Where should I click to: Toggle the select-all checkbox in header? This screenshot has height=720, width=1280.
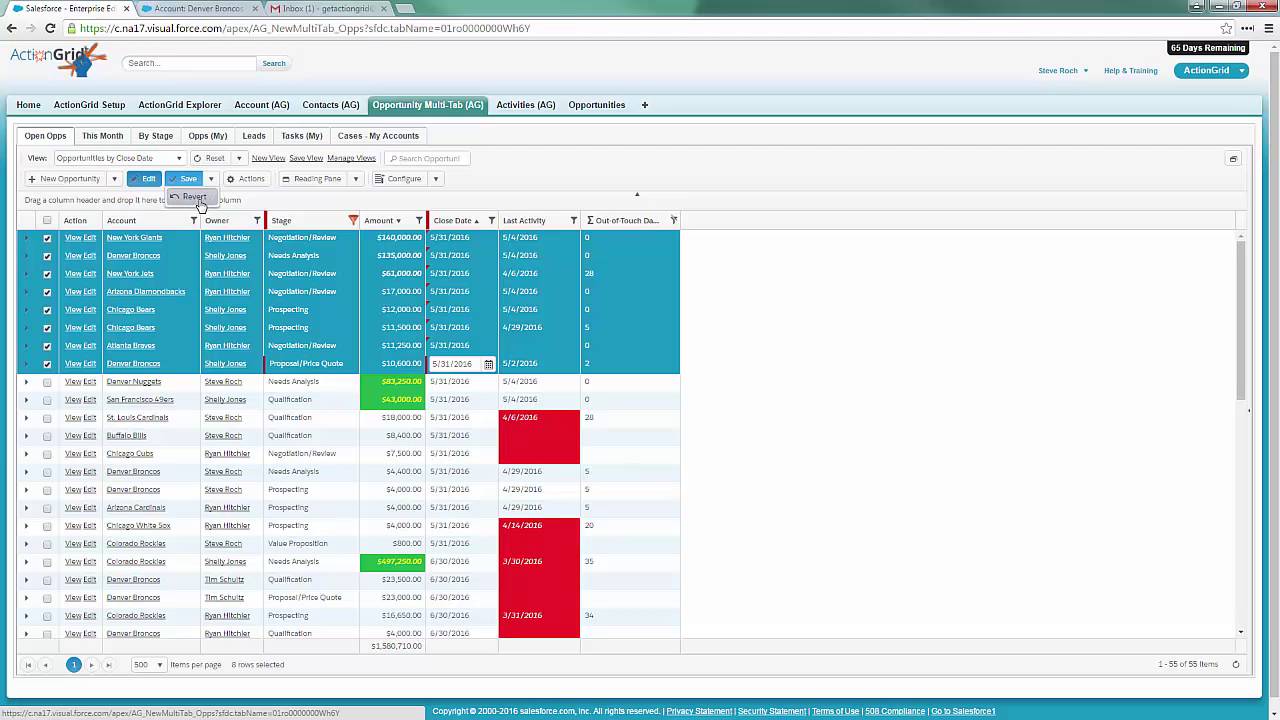pos(47,221)
